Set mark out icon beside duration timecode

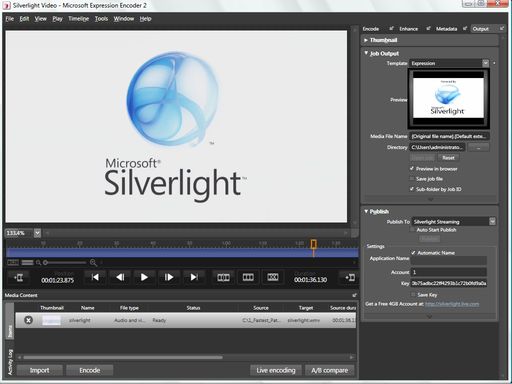point(350,277)
